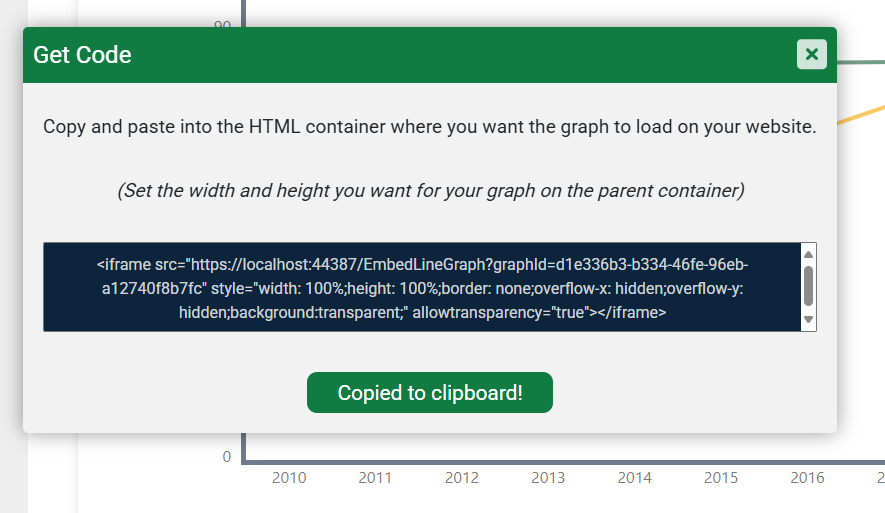Click the 0 y-axis label

coord(226,457)
